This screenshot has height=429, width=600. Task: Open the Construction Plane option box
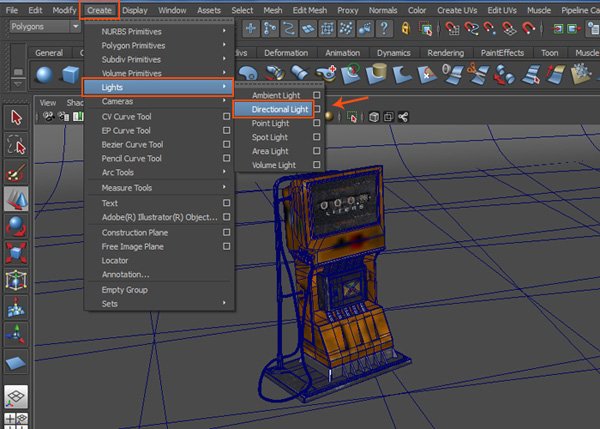tap(226, 232)
